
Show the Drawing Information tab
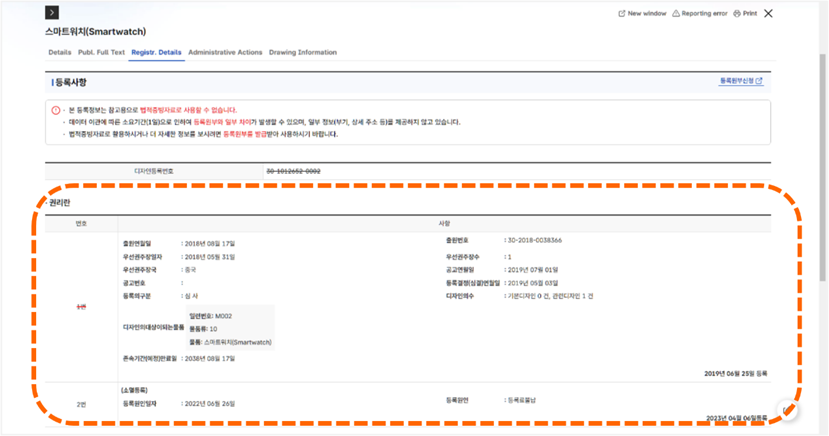[x=302, y=52]
